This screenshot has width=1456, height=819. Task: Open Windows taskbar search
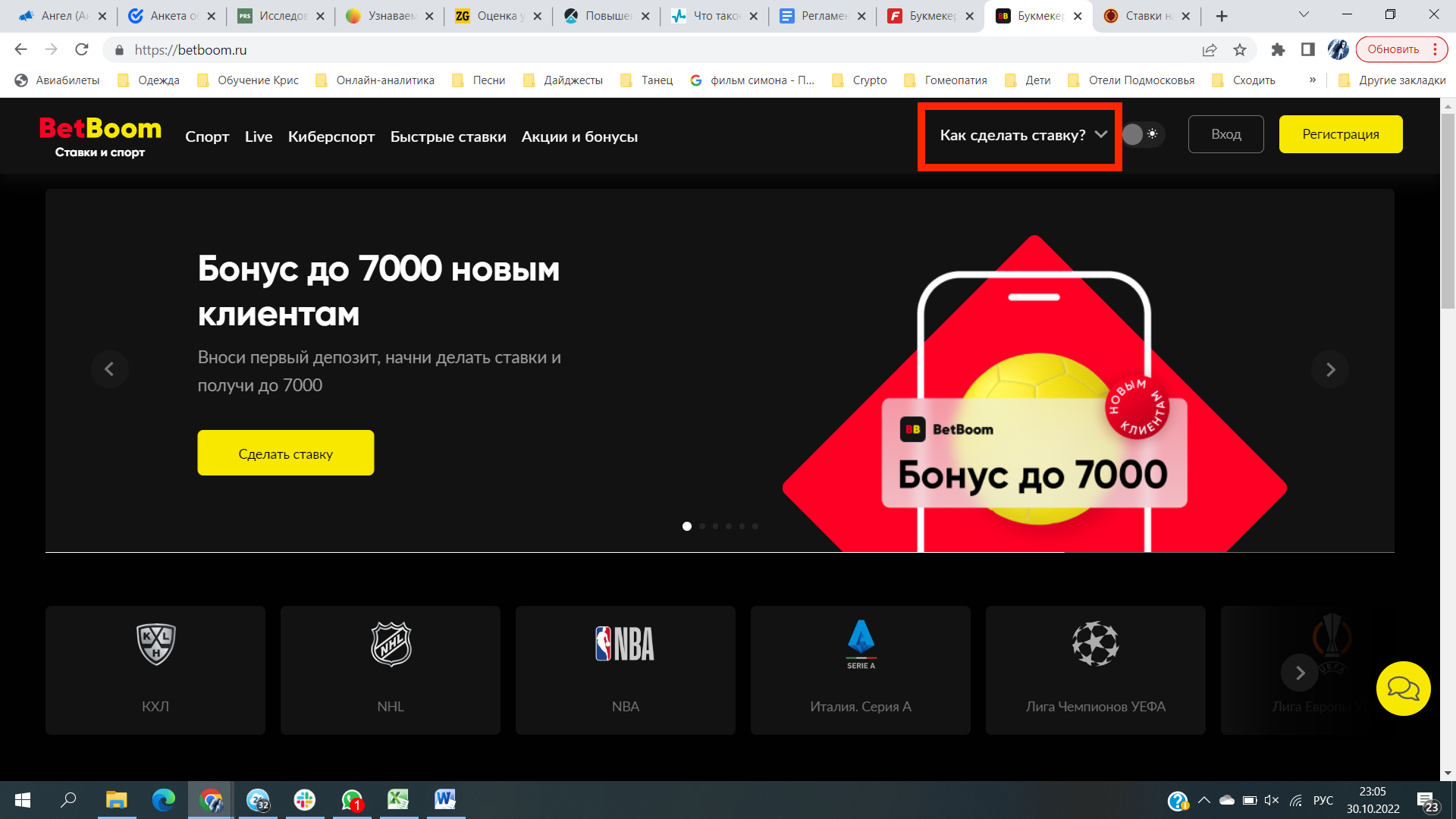click(69, 800)
